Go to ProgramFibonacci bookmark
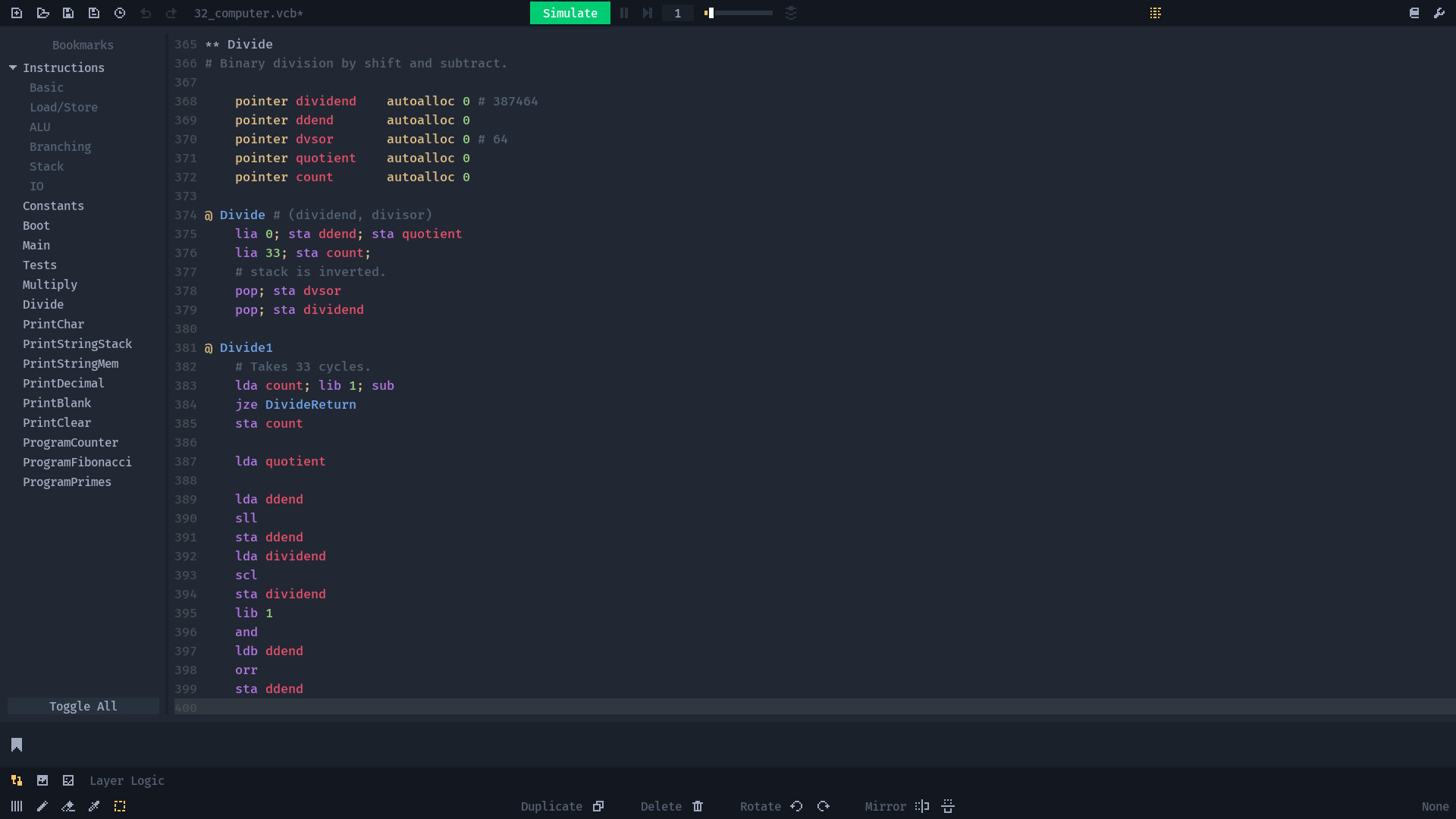1456x819 pixels. [x=77, y=462]
